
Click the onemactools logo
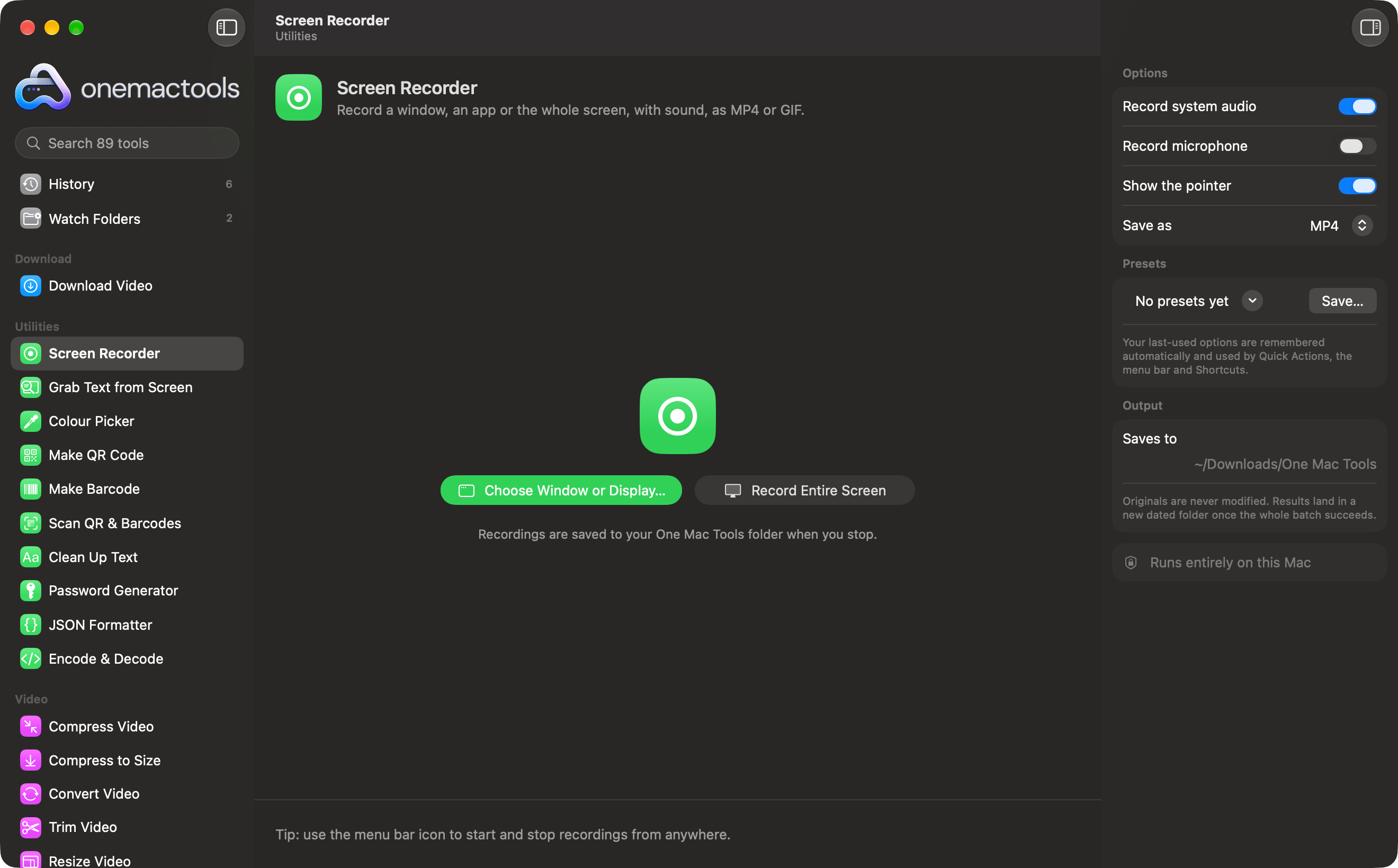127,87
